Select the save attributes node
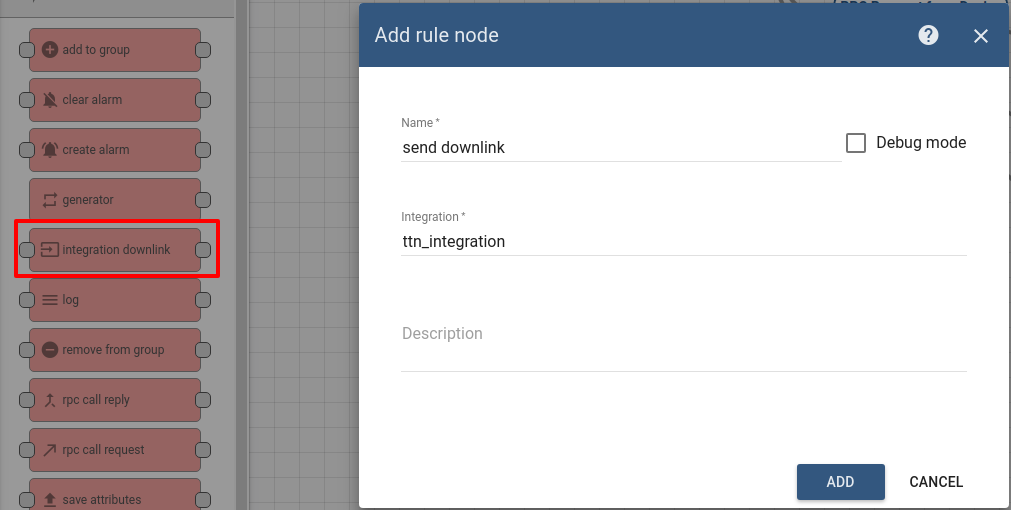Viewport: 1011px width, 510px height. coord(115,495)
